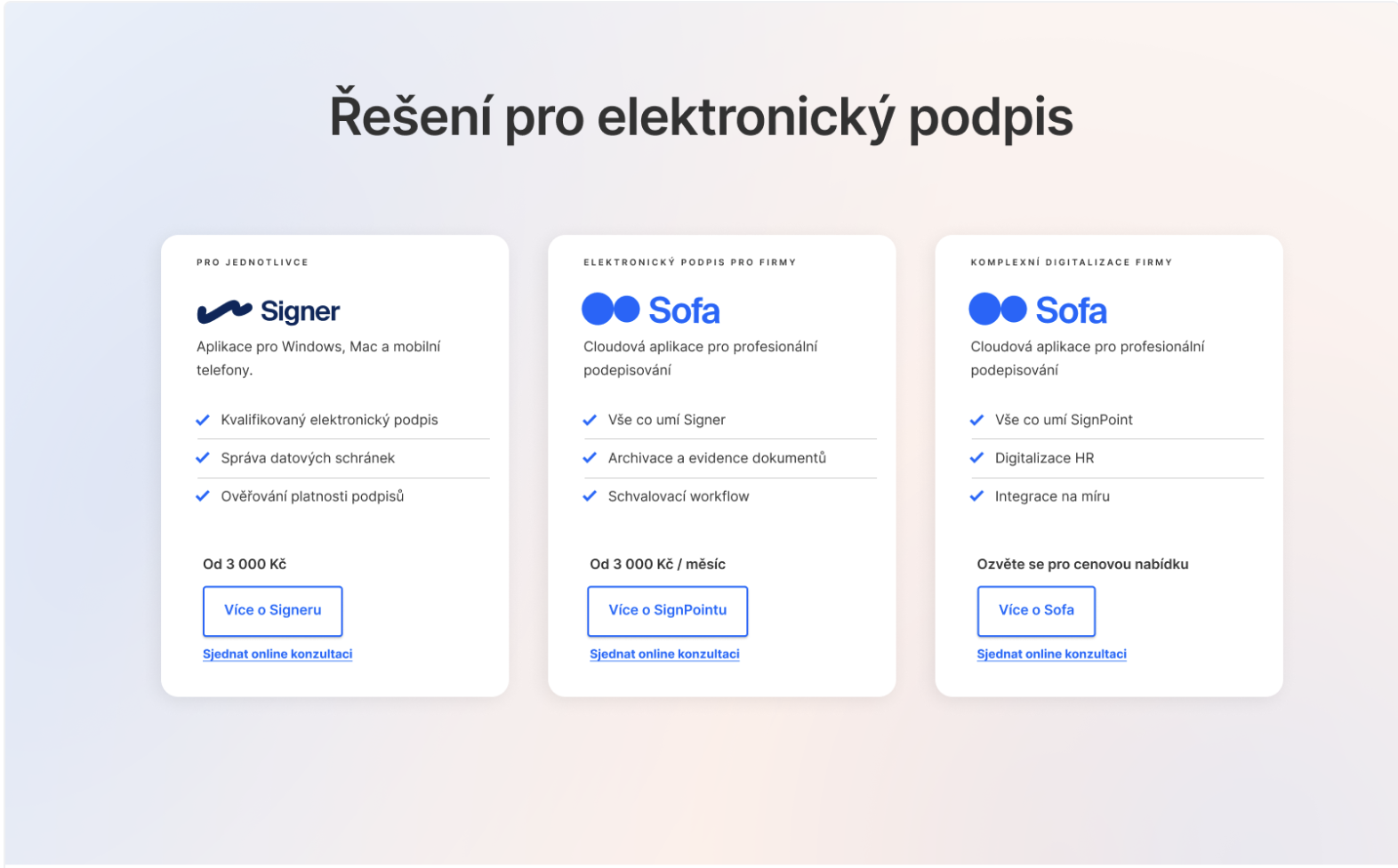The height and width of the screenshot is (868, 1398).
Task: Click the Sofa logo under Elektronický podpis pro firmy
Action: [x=650, y=310]
